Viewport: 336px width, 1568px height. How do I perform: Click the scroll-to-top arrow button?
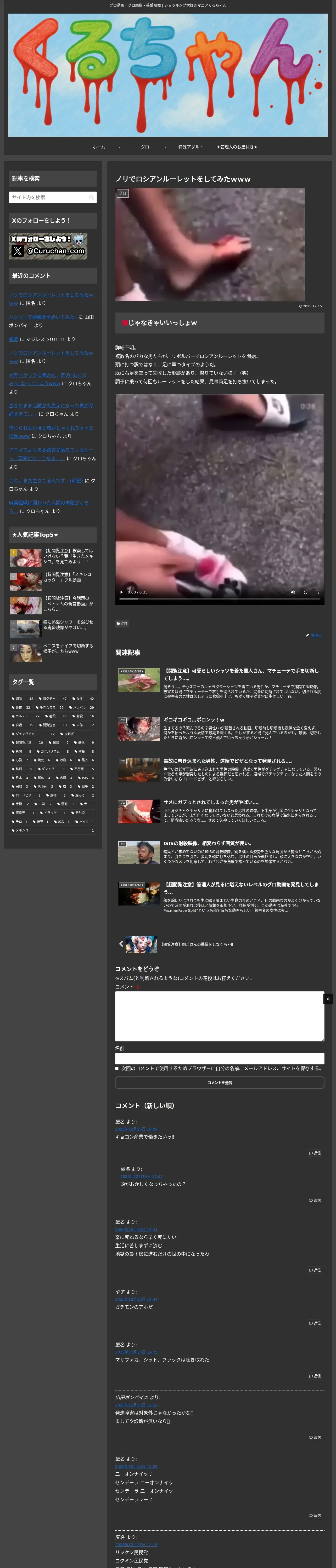328,999
